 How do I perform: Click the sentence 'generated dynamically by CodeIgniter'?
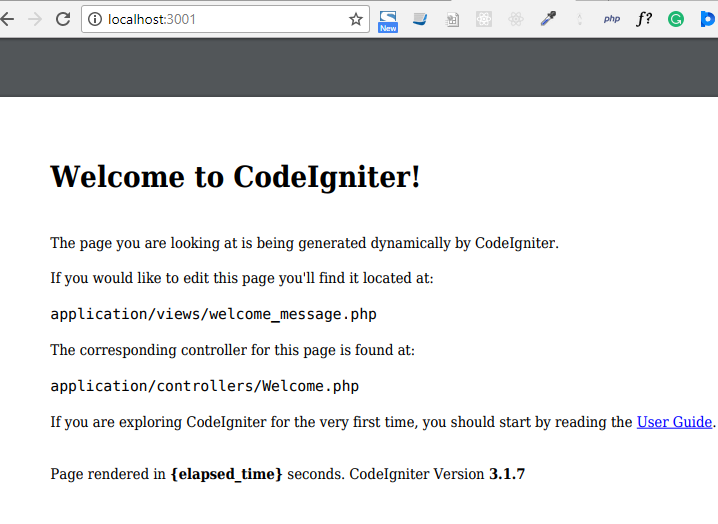[427, 243]
